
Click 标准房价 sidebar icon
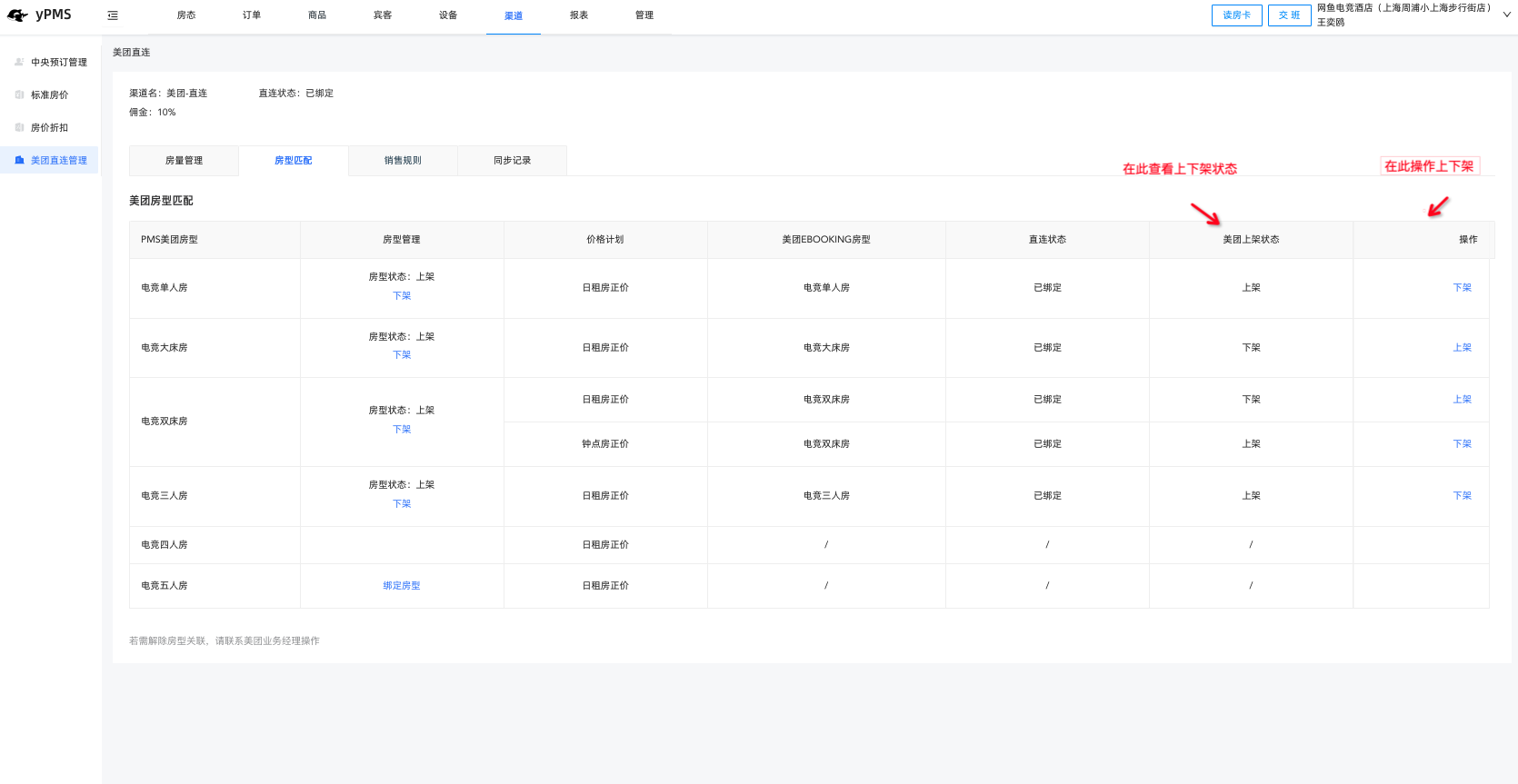(19, 94)
